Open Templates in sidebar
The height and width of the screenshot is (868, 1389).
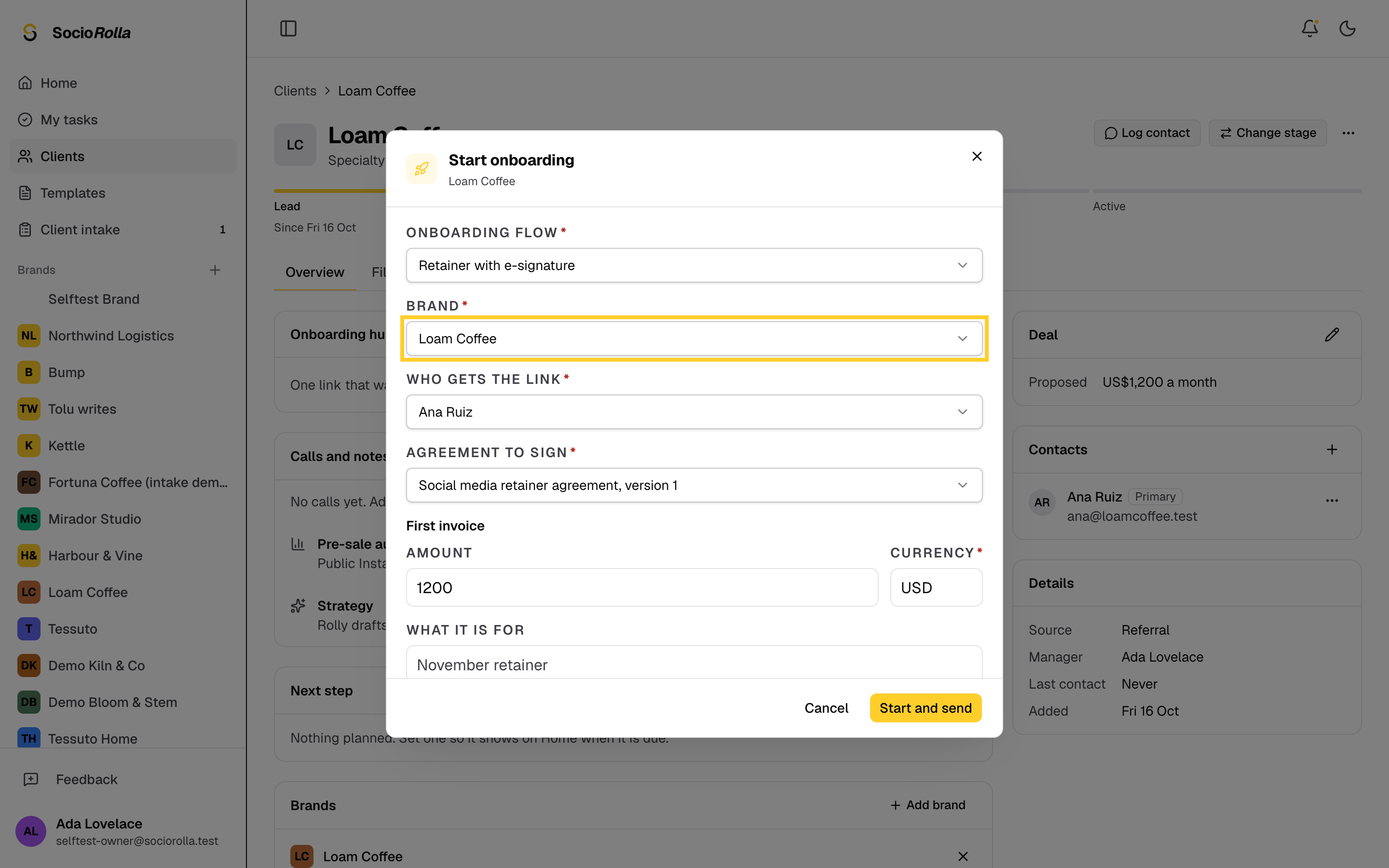click(123, 193)
